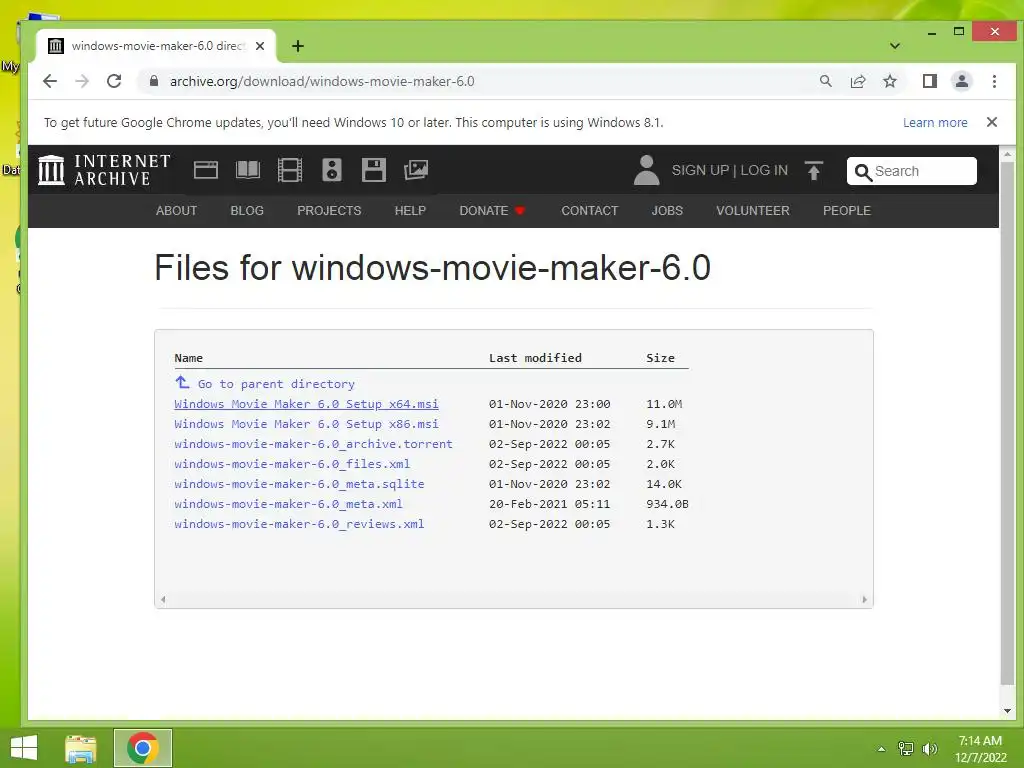Open windows-movie-maker-6.0_meta.sqlite link

[x=299, y=484]
